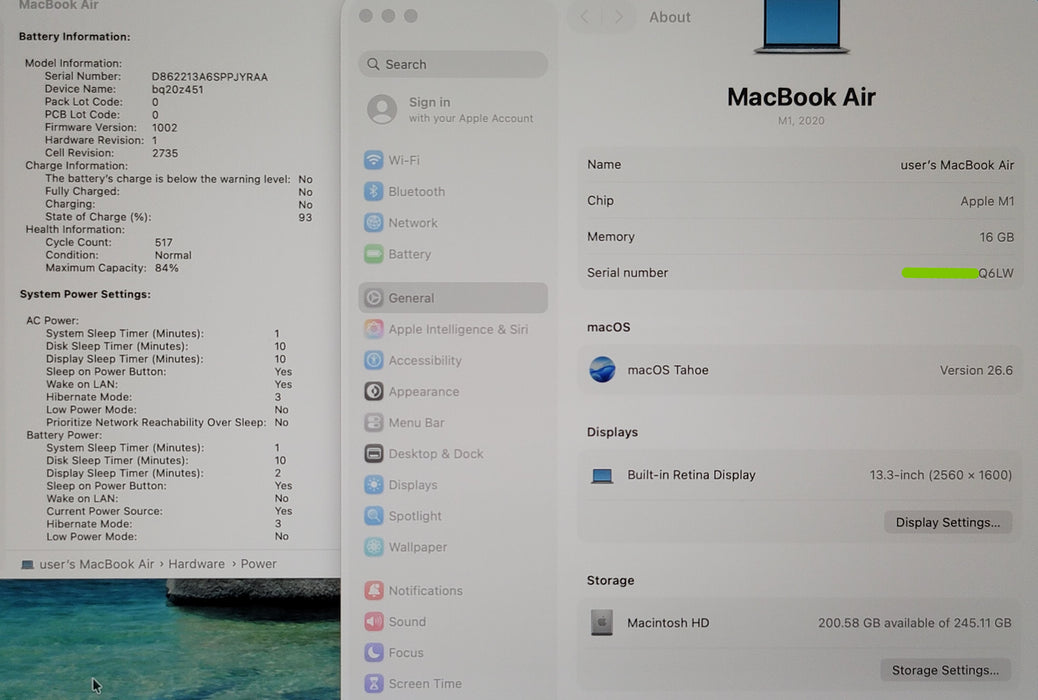
Task: Select the Network globe icon
Action: pos(373,223)
